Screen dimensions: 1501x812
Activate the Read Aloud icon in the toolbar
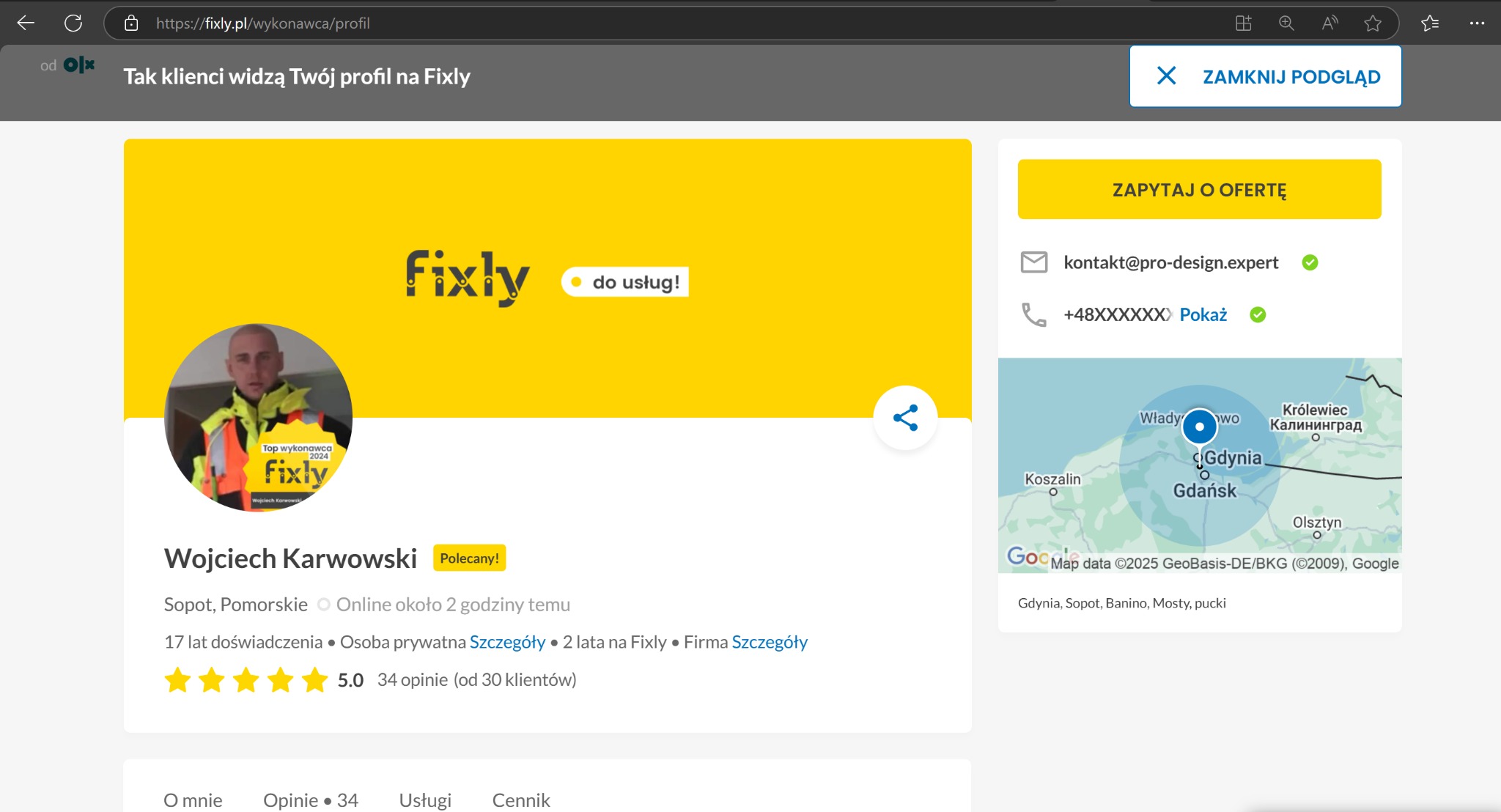pyautogui.click(x=1329, y=23)
